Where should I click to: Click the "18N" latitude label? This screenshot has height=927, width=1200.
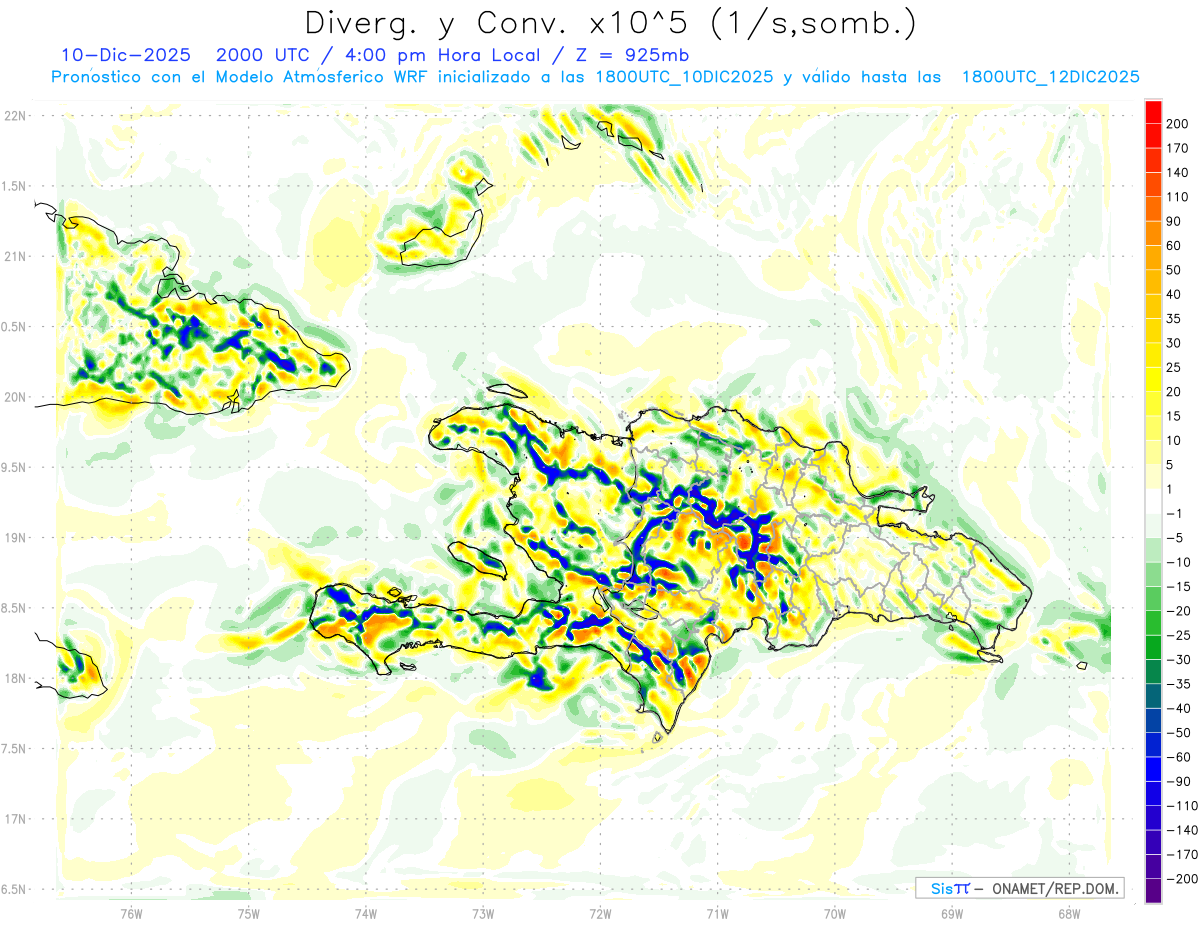point(17,678)
